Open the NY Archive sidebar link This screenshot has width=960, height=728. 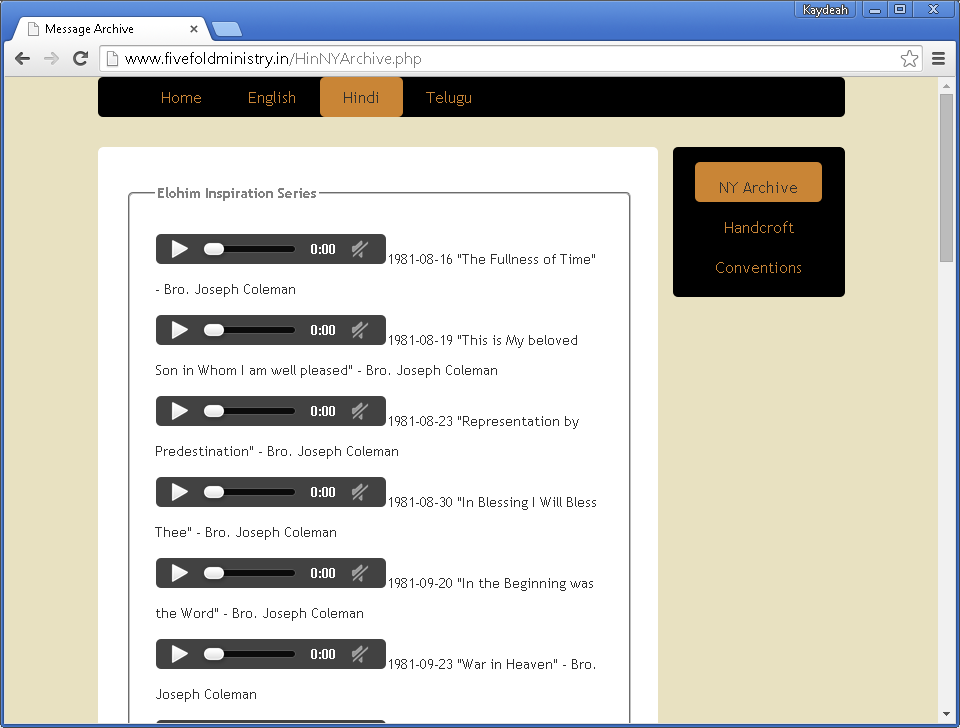[x=758, y=182]
